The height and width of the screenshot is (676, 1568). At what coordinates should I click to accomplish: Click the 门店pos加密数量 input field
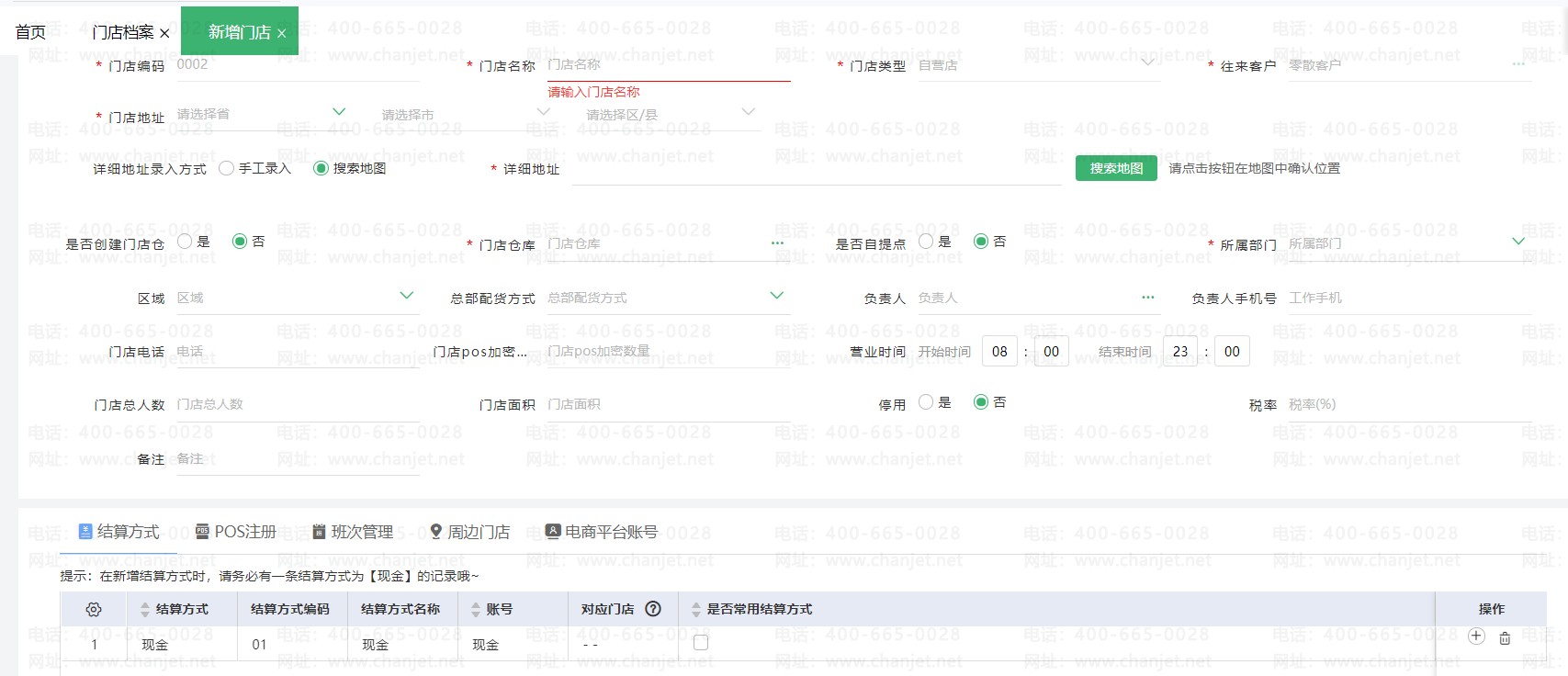[x=669, y=352]
